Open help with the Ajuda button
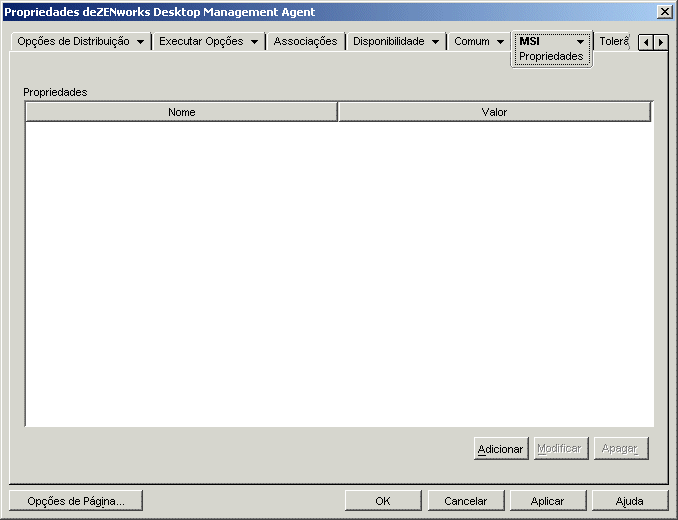Screen dimensions: 678x520 coord(630,501)
